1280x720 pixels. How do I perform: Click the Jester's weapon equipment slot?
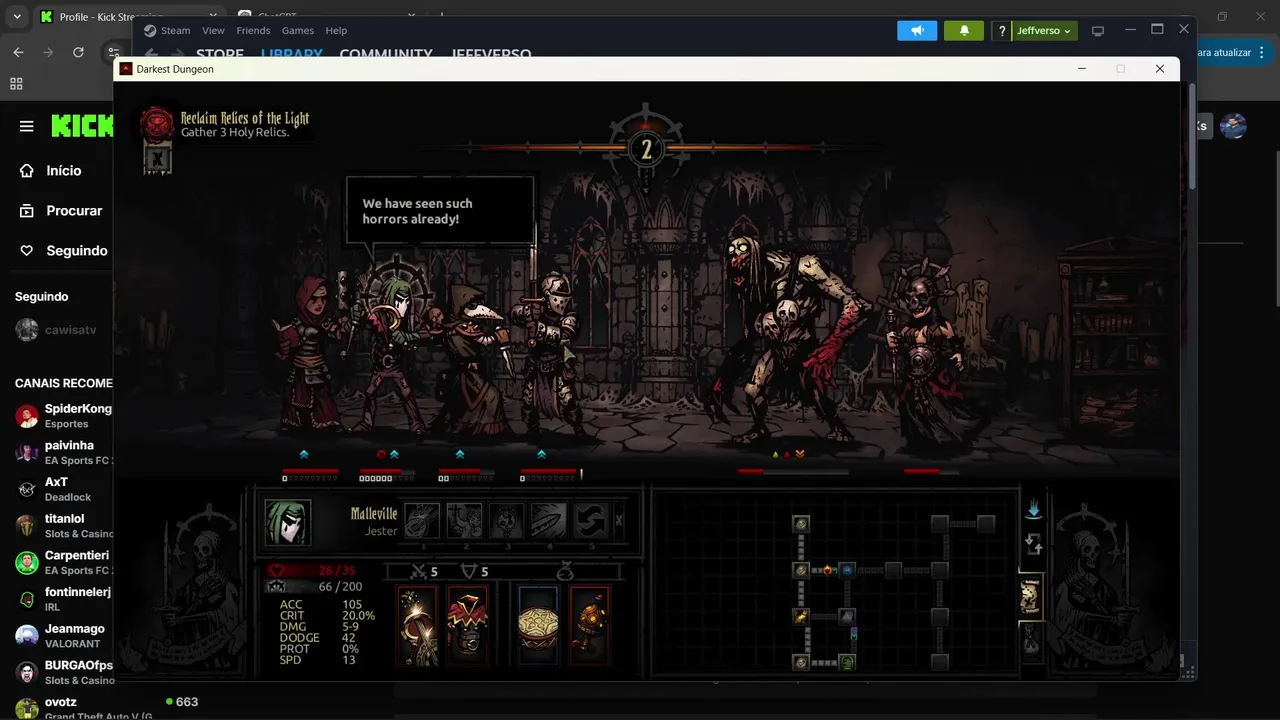(x=418, y=626)
